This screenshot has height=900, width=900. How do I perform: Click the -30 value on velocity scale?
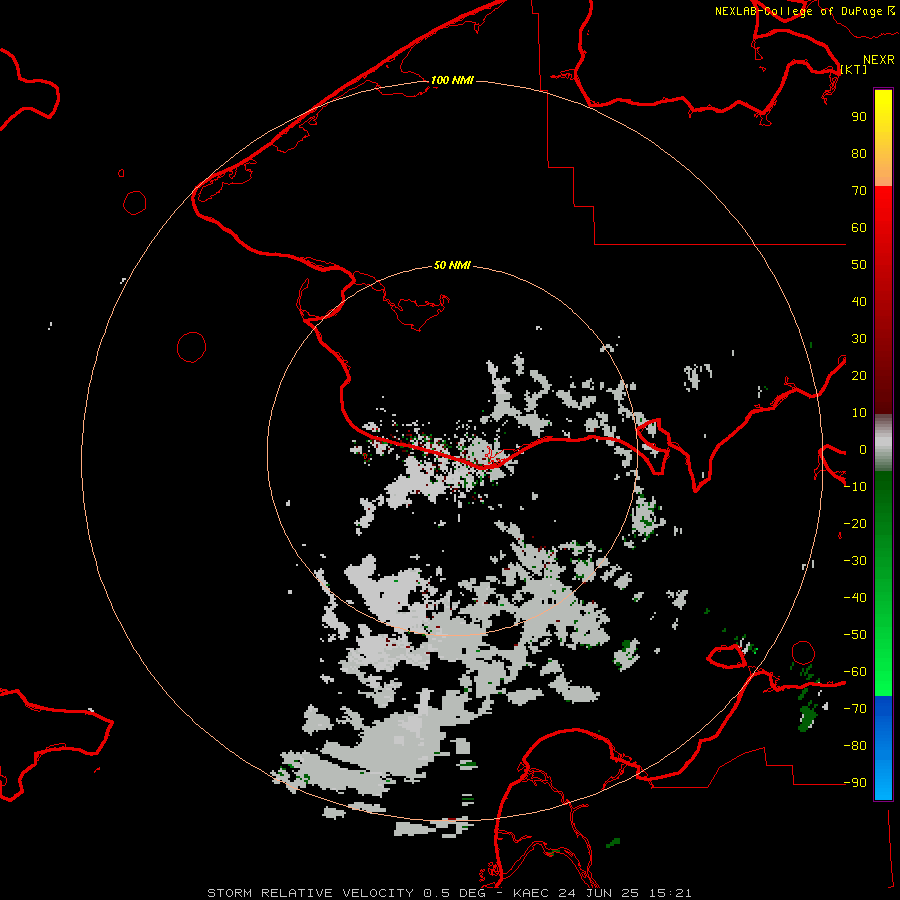[855, 561]
